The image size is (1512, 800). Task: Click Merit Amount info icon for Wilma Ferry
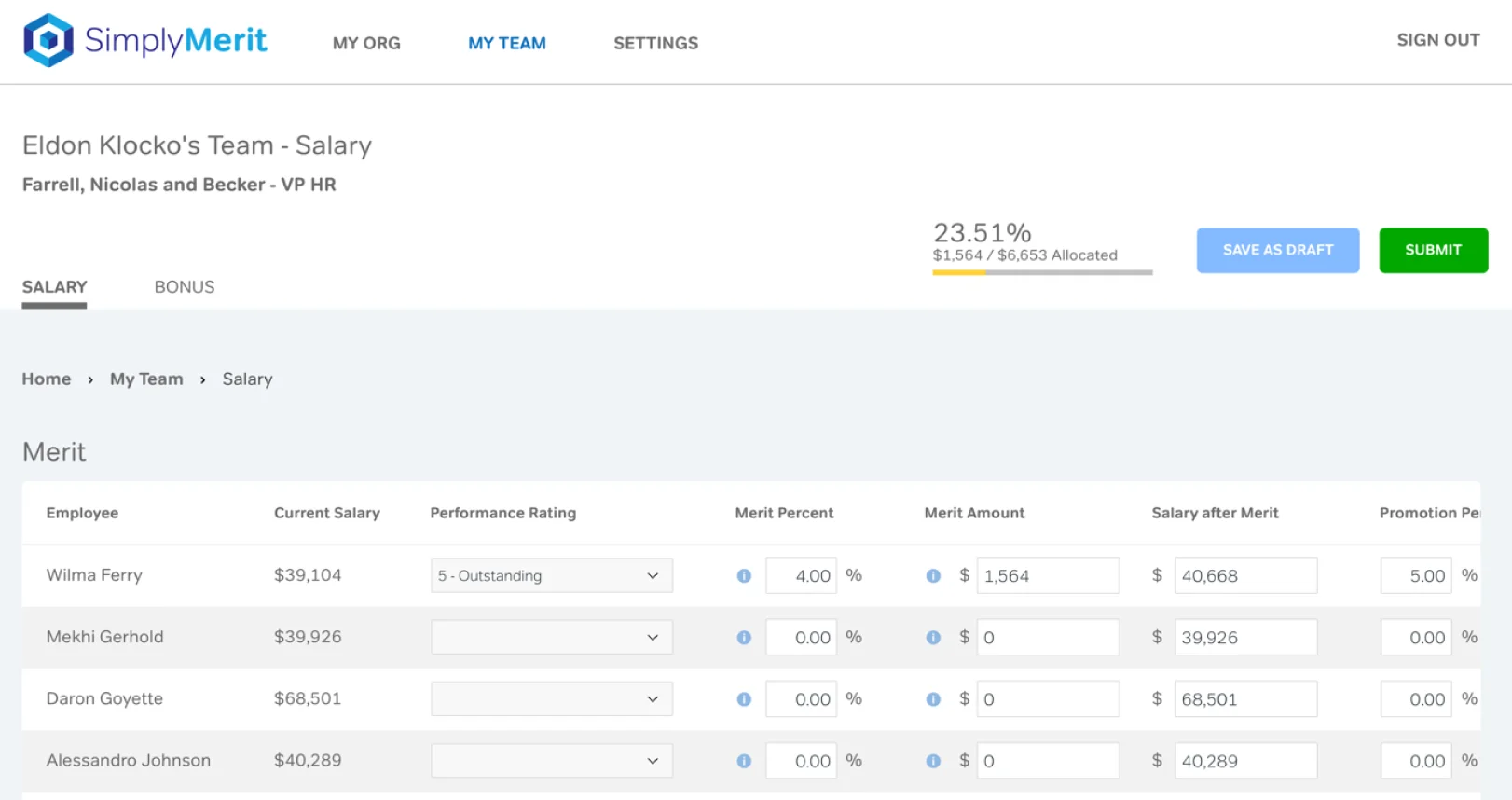(x=933, y=576)
